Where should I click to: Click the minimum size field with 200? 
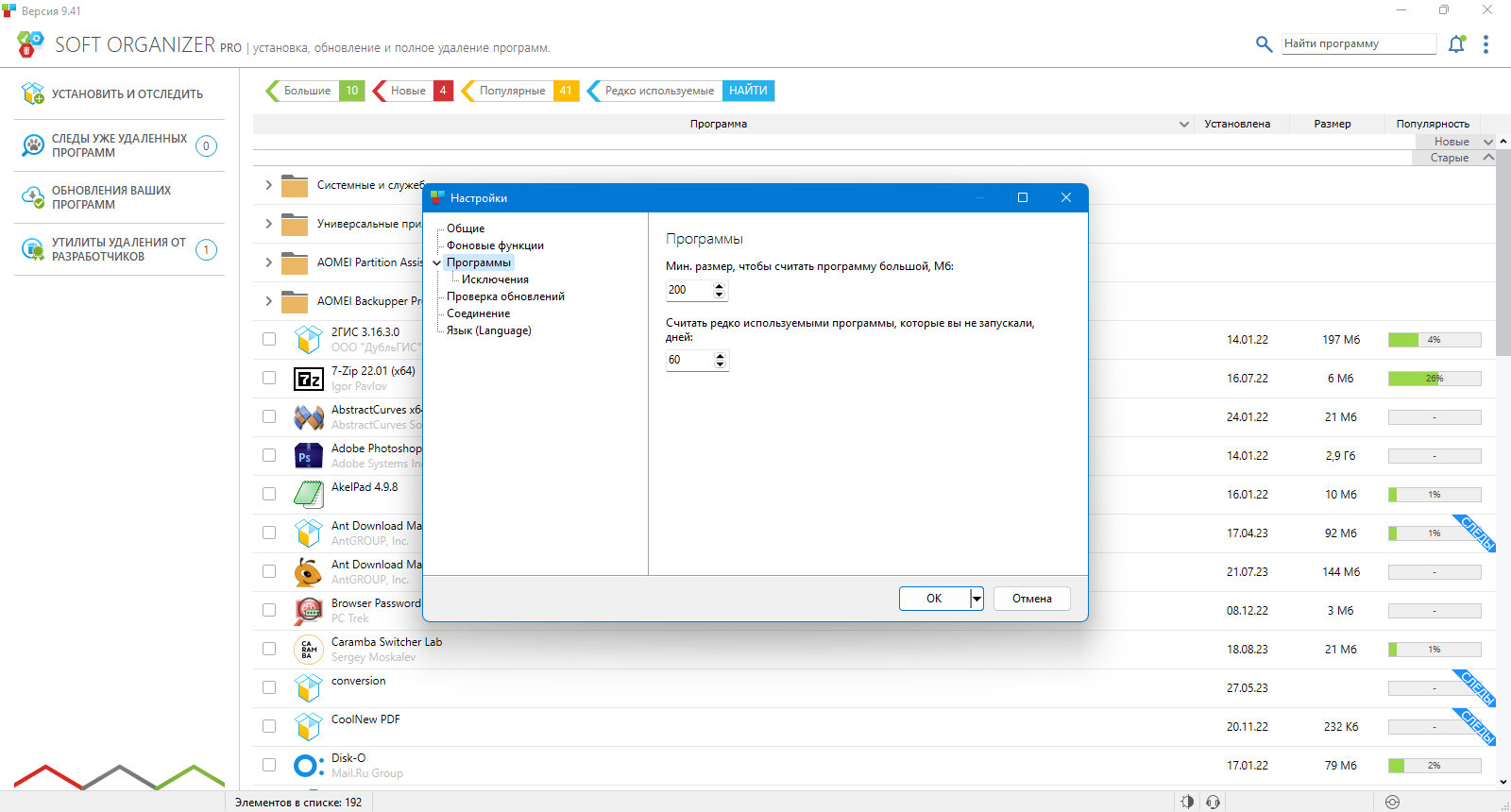point(689,290)
